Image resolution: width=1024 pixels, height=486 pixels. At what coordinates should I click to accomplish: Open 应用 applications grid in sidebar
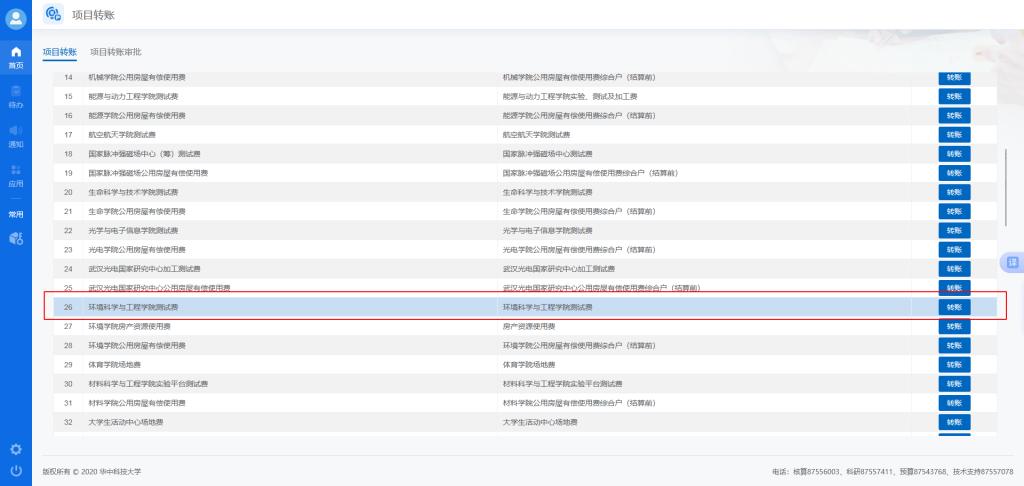click(x=16, y=175)
